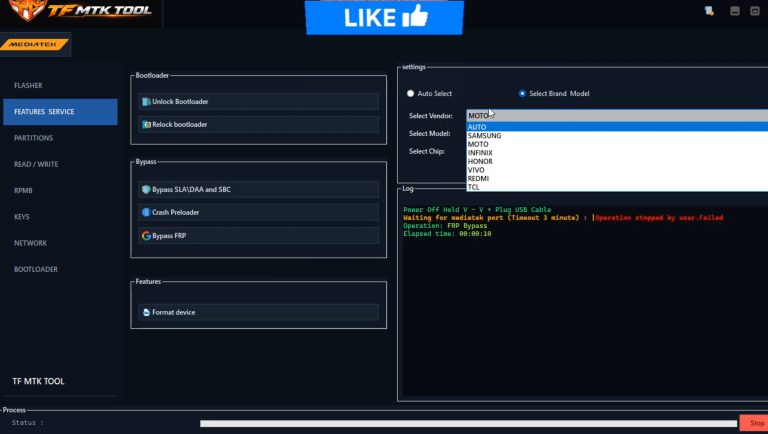Viewport: 768px width, 434px height.
Task: Click 'Power Off Hold V - V + Plug USB Cable' line
Action: pyautogui.click(x=477, y=210)
